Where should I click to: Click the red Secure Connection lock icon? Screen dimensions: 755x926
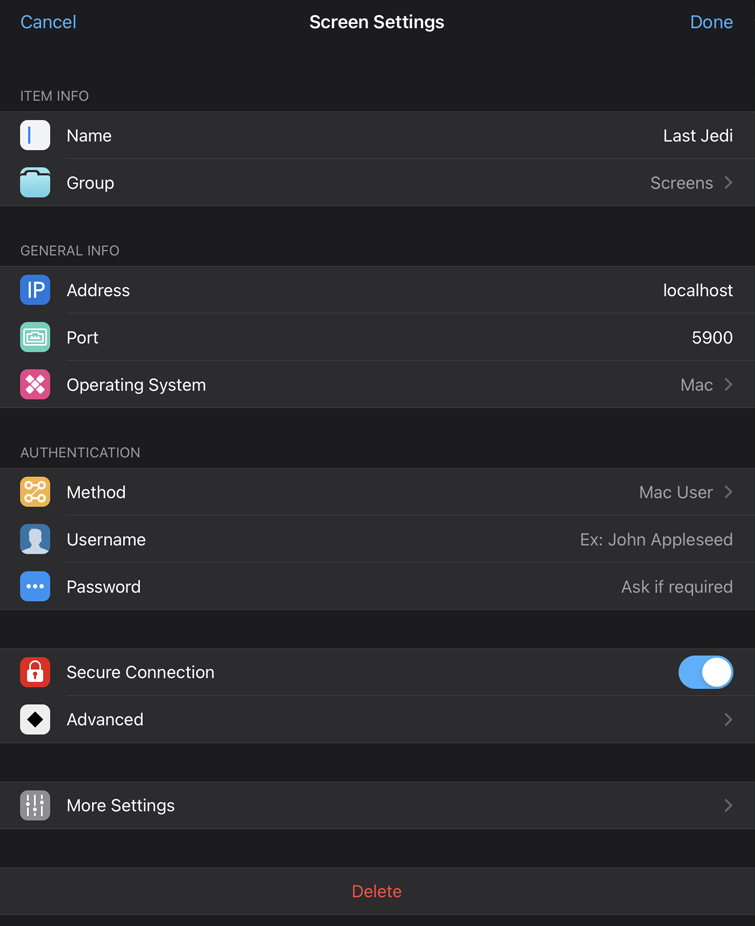(35, 672)
